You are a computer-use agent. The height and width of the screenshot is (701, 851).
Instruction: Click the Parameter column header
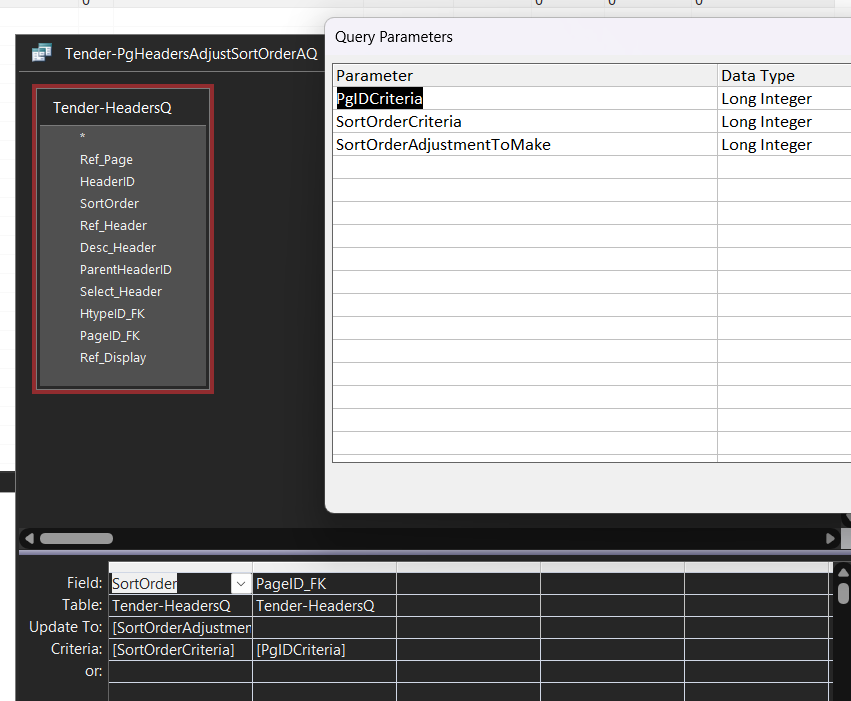point(525,75)
